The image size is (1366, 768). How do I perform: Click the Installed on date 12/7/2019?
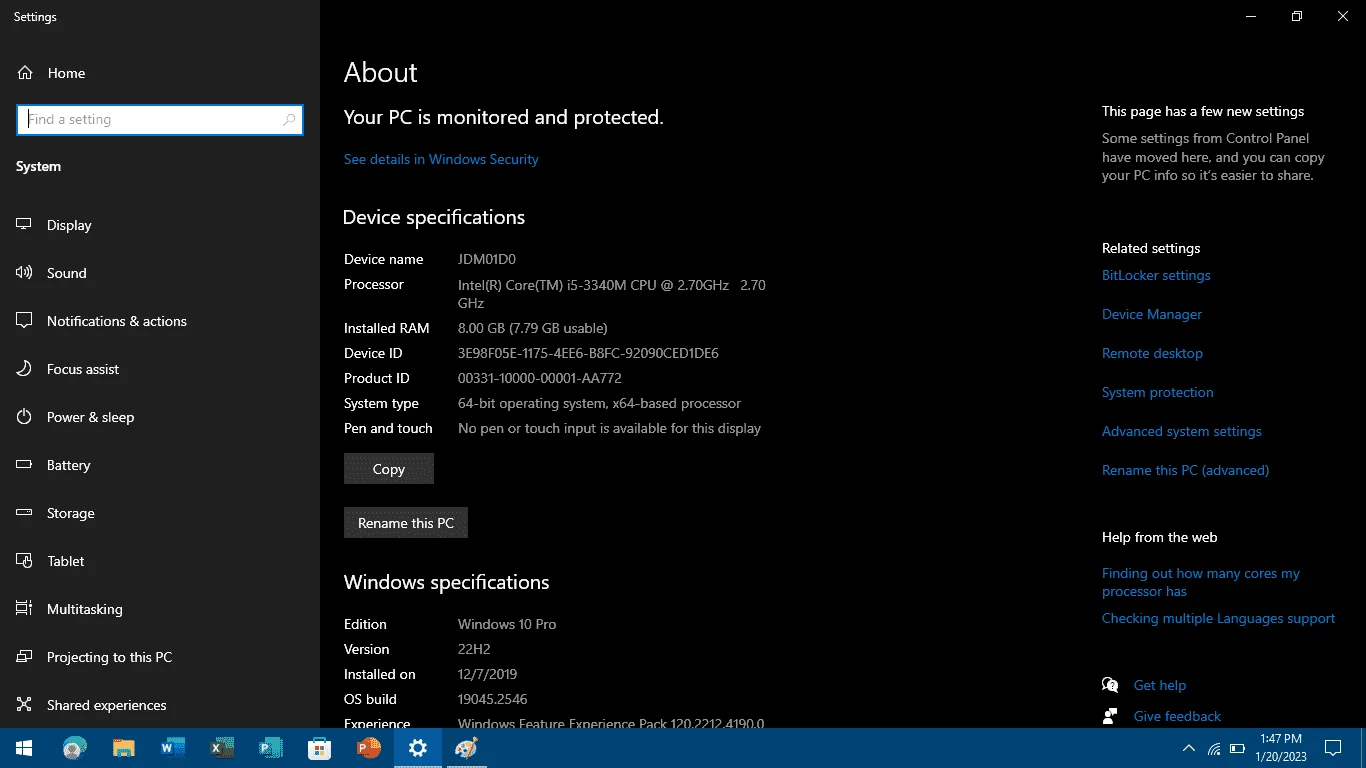(x=488, y=674)
